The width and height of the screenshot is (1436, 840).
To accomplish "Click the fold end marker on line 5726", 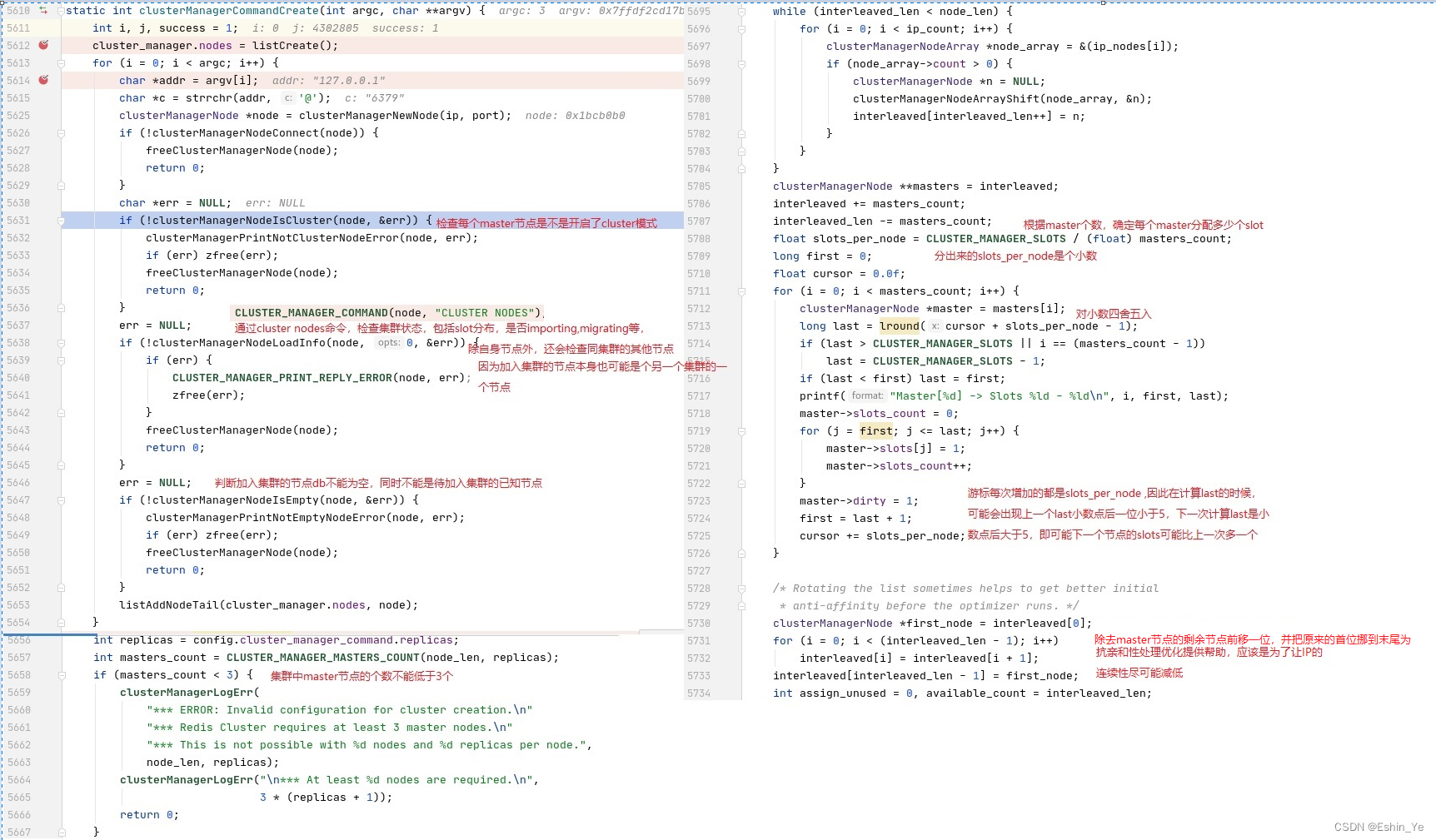I will pos(741,554).
